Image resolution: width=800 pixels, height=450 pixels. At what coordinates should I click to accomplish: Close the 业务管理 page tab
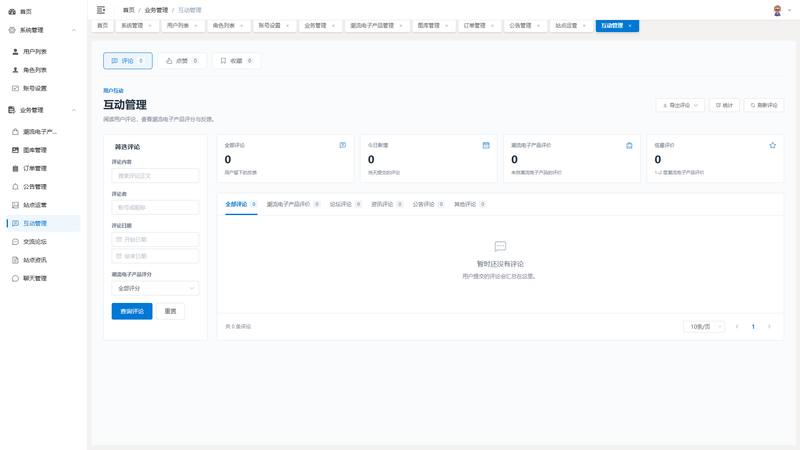[334, 26]
